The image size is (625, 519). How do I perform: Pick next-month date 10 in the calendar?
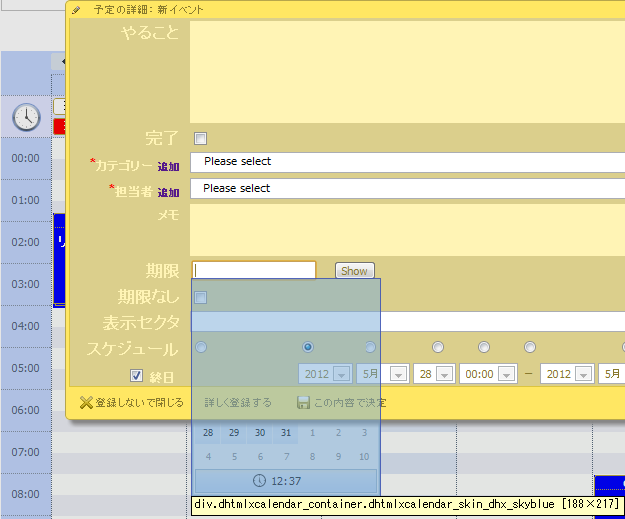[x=364, y=456]
